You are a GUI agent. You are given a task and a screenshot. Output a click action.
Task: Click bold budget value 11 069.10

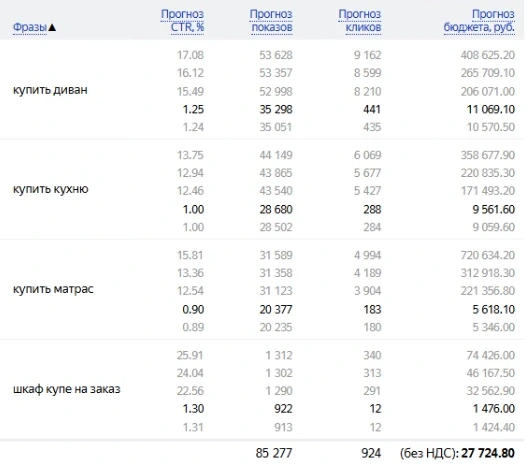(491, 109)
